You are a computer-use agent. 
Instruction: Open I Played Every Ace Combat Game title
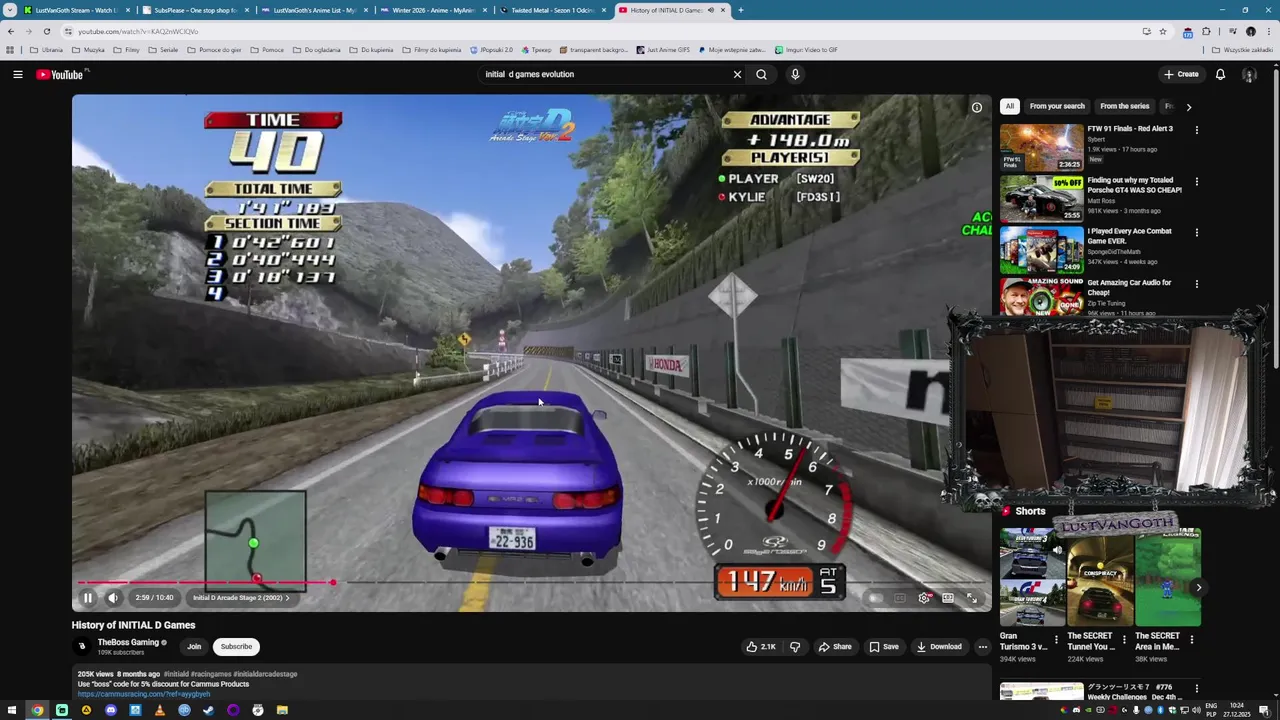(1129, 236)
